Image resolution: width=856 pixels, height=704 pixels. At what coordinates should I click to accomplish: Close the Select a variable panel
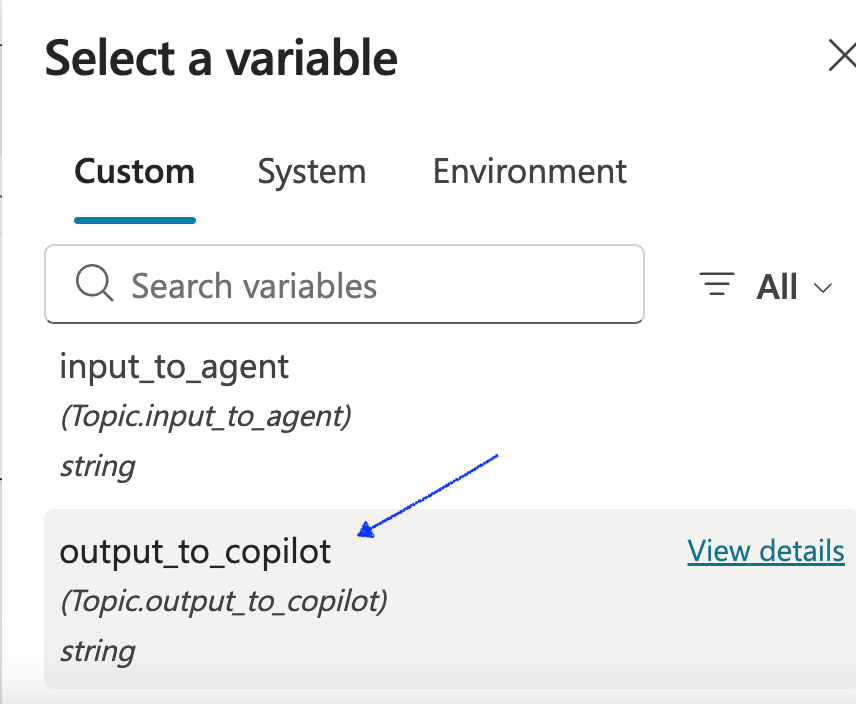click(x=842, y=57)
